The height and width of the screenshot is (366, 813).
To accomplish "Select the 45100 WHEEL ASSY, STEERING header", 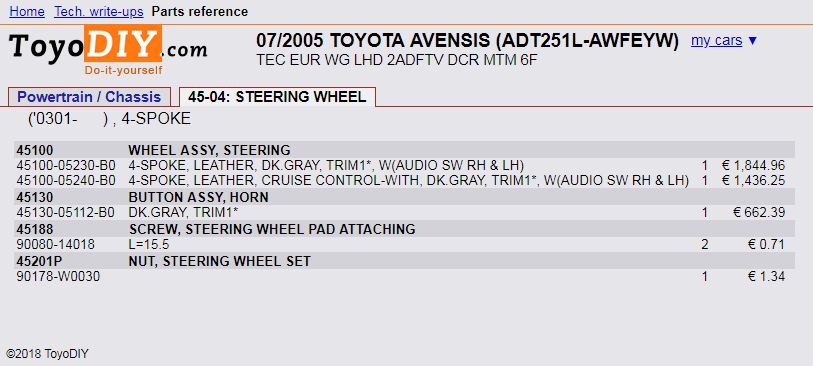I will (404, 150).
